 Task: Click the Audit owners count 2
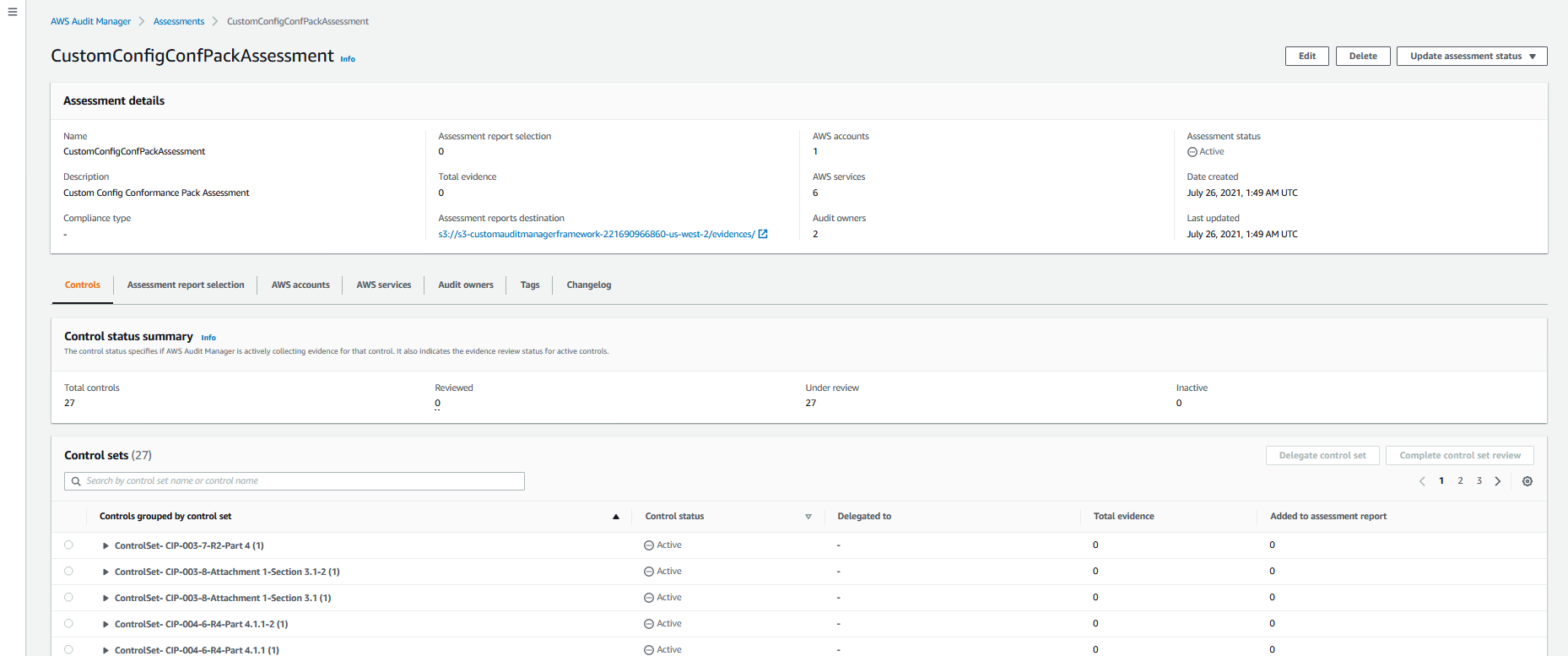pos(815,235)
